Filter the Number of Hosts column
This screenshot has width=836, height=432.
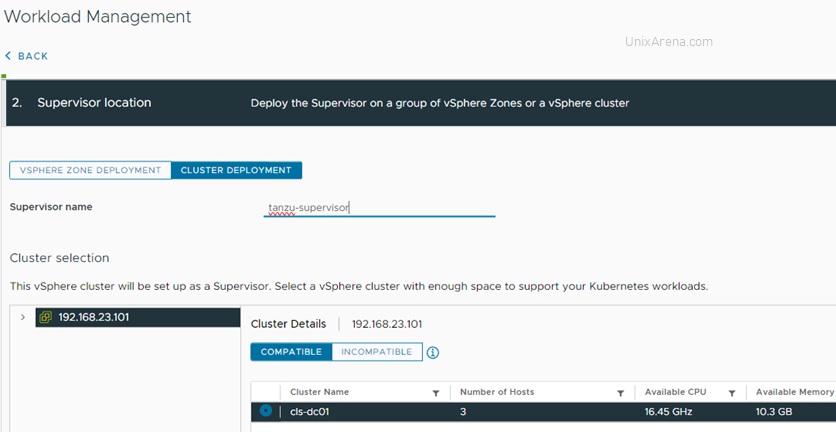[x=620, y=393]
